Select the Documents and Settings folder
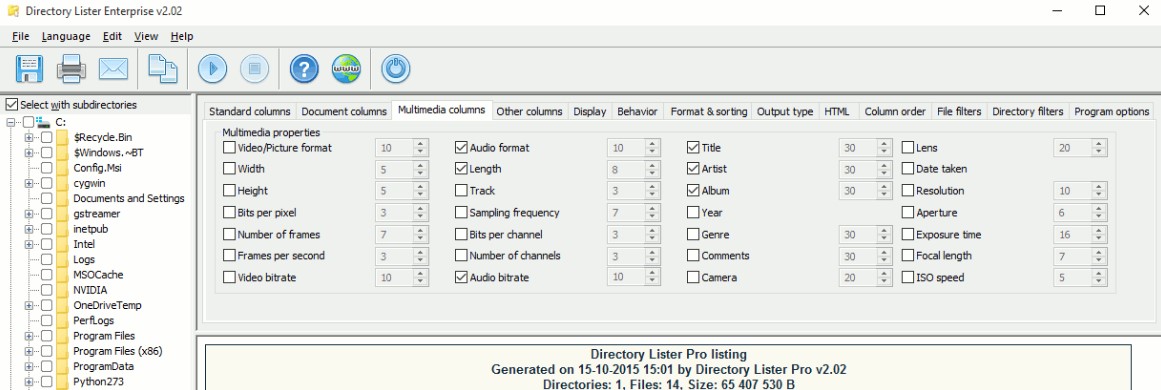This screenshot has height=390, width=1161. [129, 198]
